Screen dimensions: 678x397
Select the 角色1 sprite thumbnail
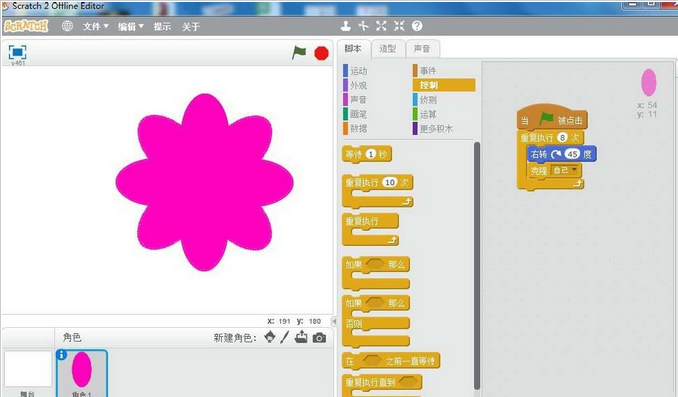[82, 373]
